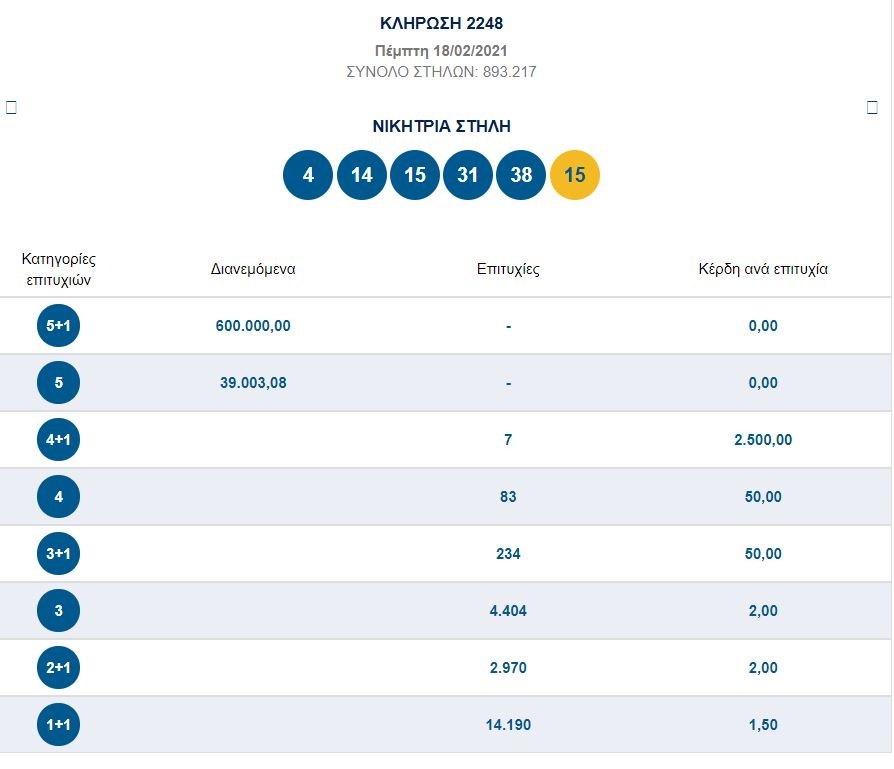Viewport: 894px width, 769px height.
Task: Select winning number ball 31
Action: click(x=468, y=175)
